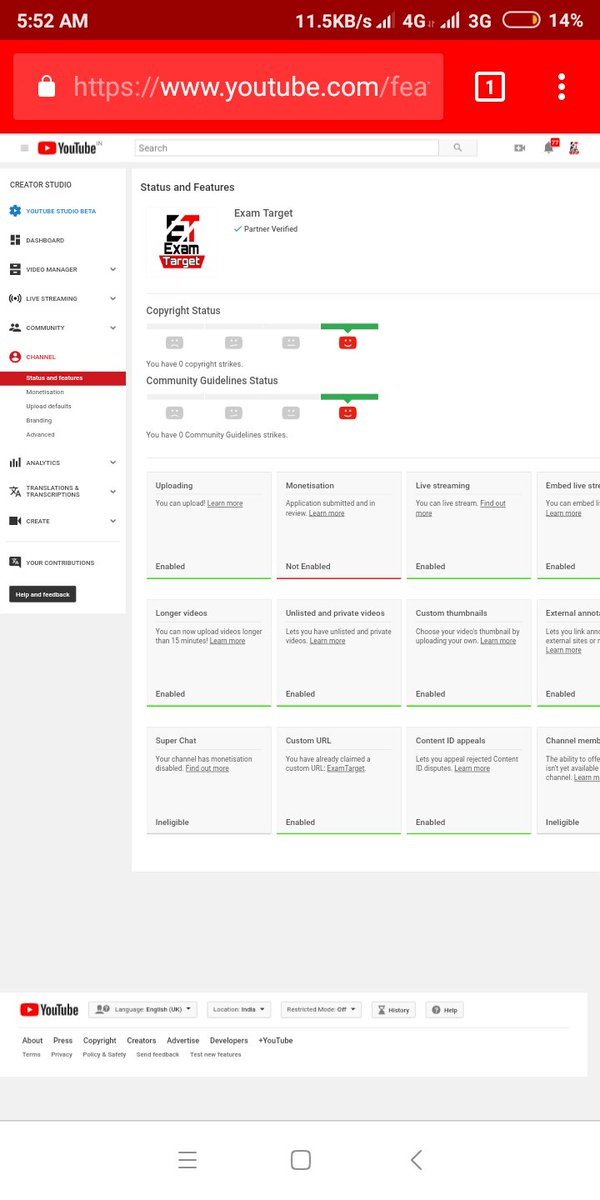Viewport: 600px width, 1200px height.
Task: Open the Restricted Mode: Off dropdown
Action: coord(321,1010)
